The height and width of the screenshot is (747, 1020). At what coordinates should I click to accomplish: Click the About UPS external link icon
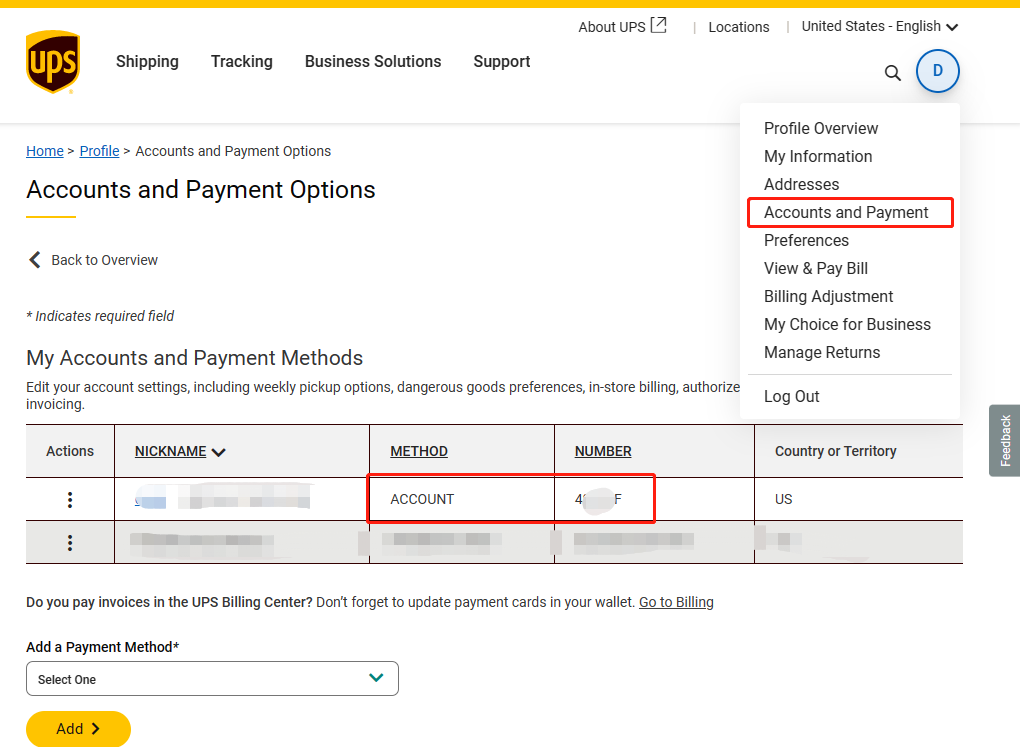tap(659, 25)
